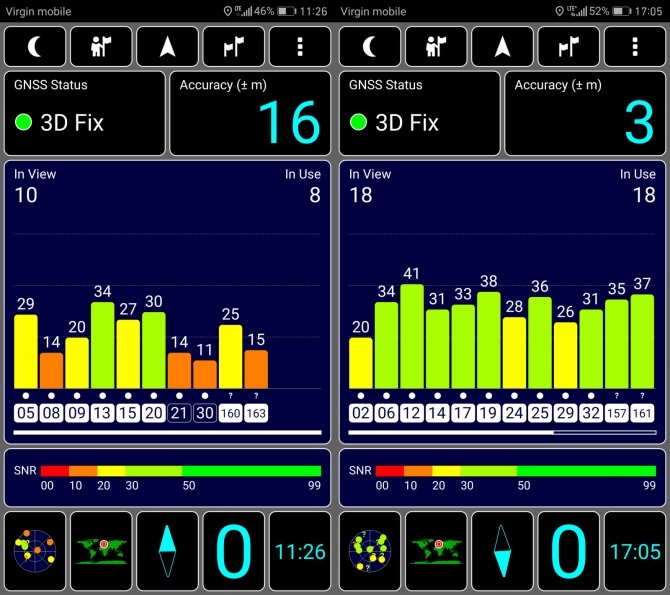Select satellite ID 25 label

coord(540,413)
